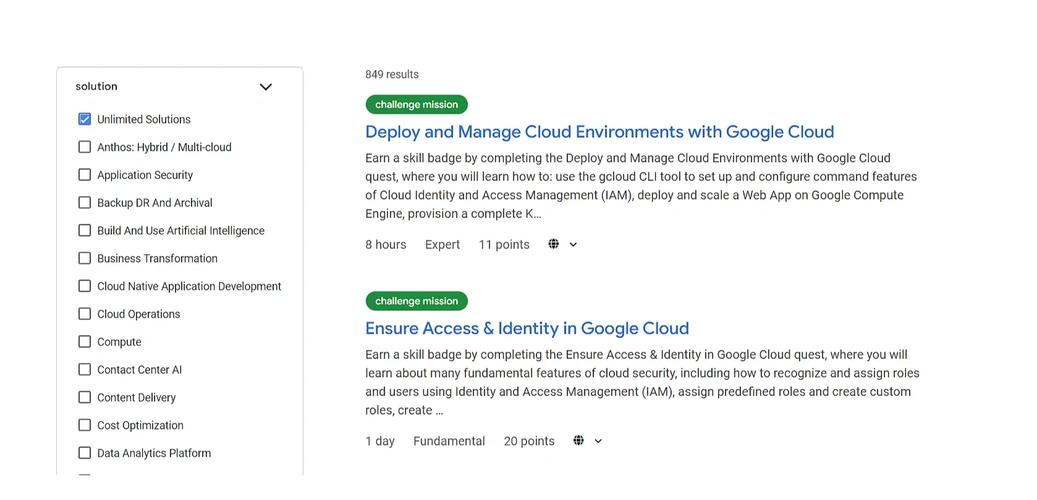Click the Ensure Access quest description text

pos(642,382)
